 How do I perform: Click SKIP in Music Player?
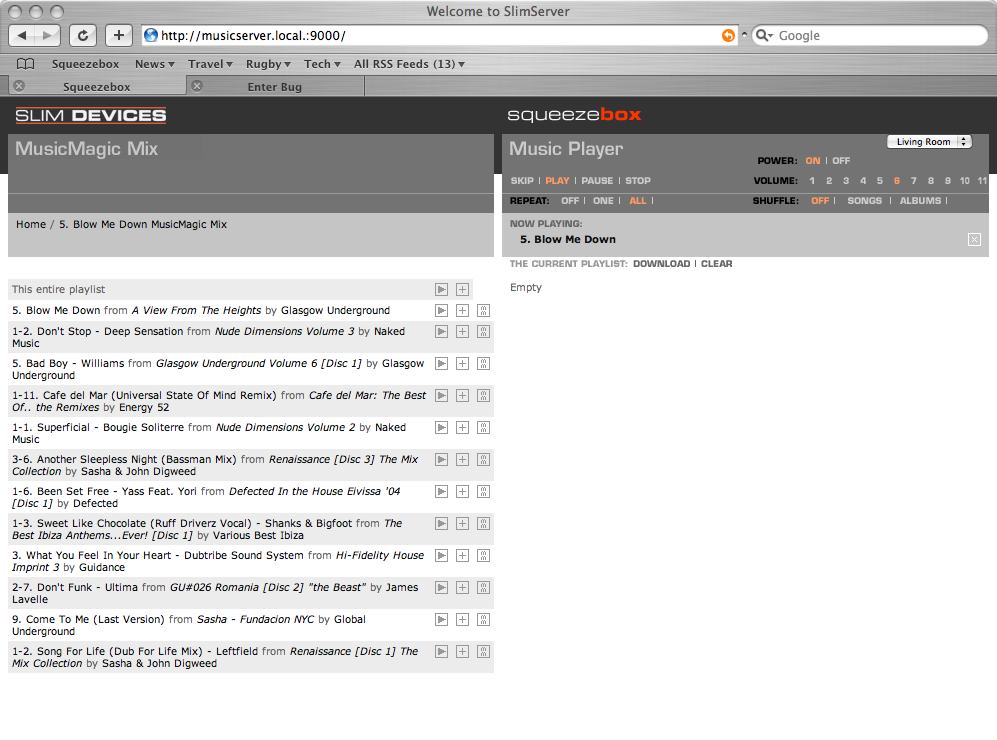(x=522, y=181)
